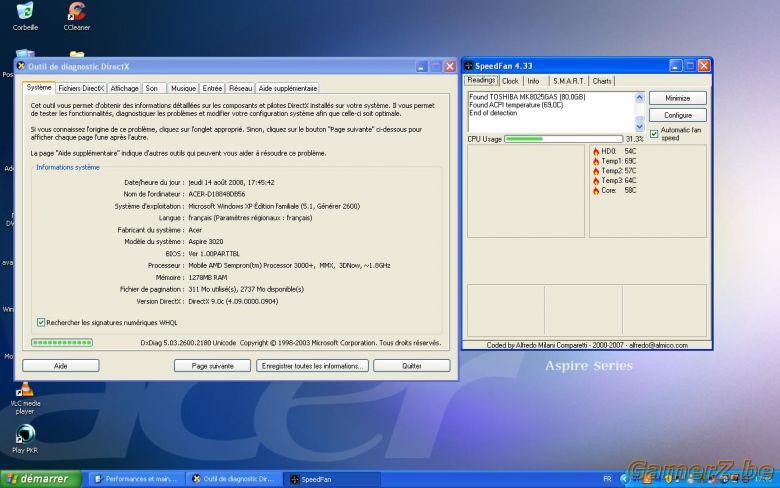Screen dimensions: 780x488
Task: Switch to Outil de diagnostic DirectX taskbar item
Action: pos(233,479)
